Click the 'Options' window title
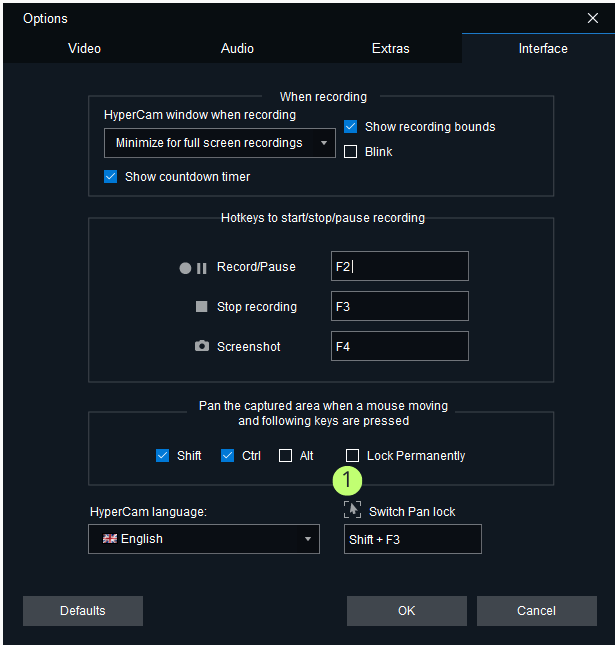The image size is (615, 645). [45, 19]
